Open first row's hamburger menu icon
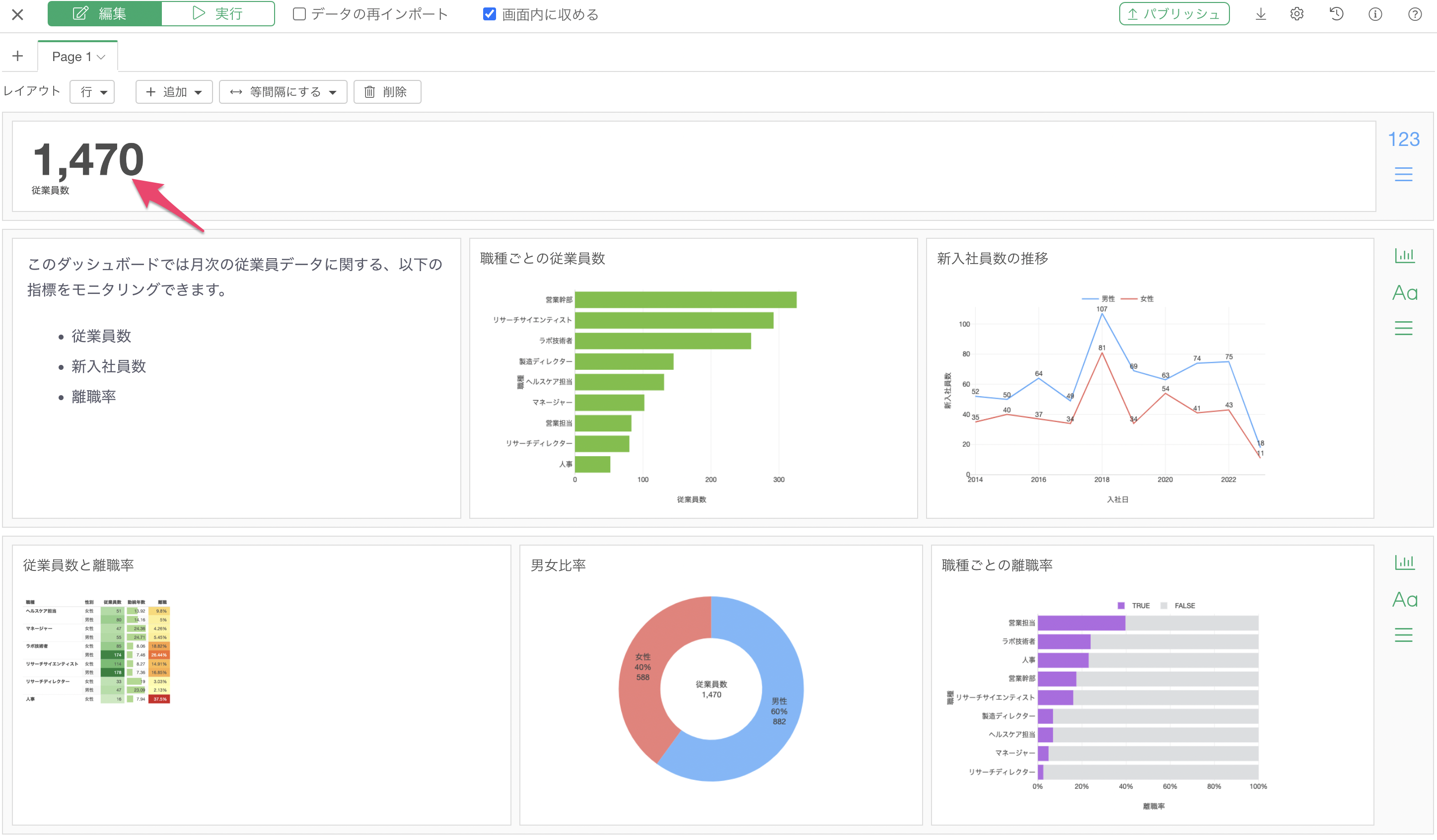 [1403, 174]
